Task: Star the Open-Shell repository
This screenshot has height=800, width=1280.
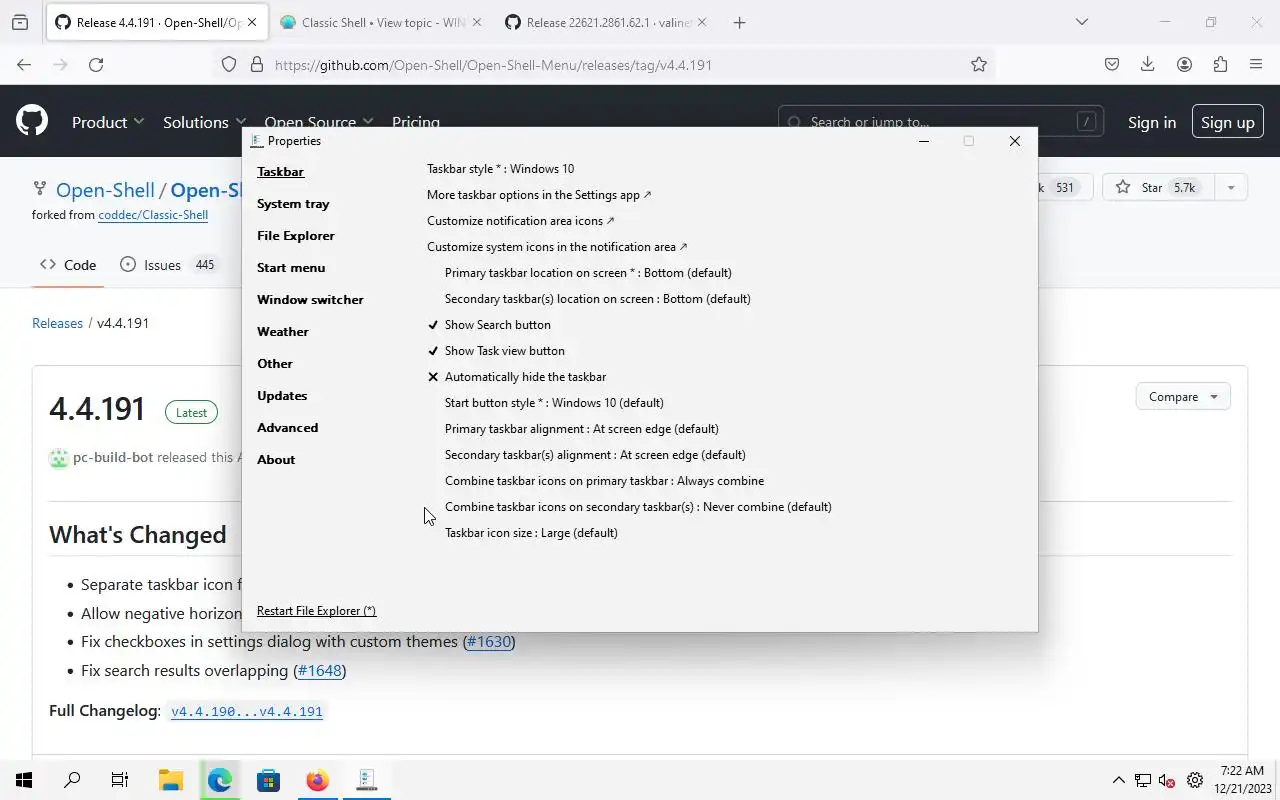Action: [x=1158, y=187]
